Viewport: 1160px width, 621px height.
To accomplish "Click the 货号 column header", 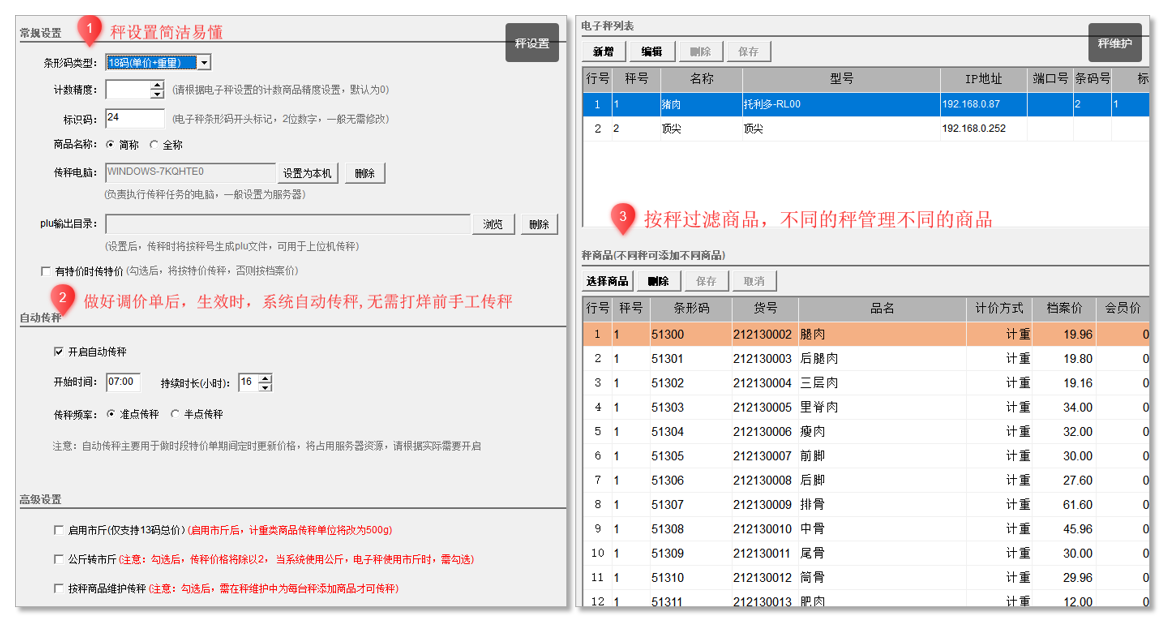I will (765, 308).
